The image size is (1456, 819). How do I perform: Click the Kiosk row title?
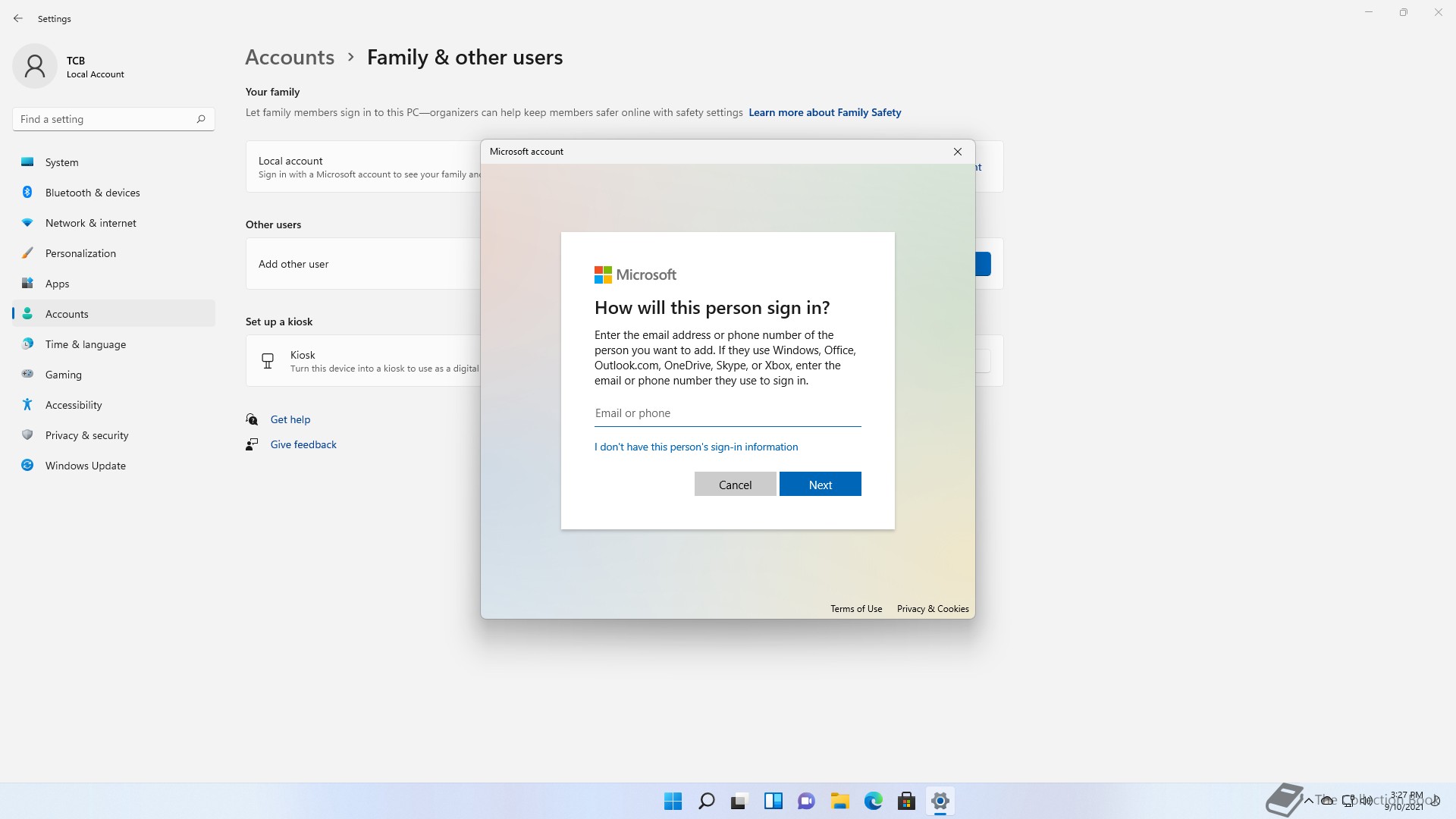[303, 355]
